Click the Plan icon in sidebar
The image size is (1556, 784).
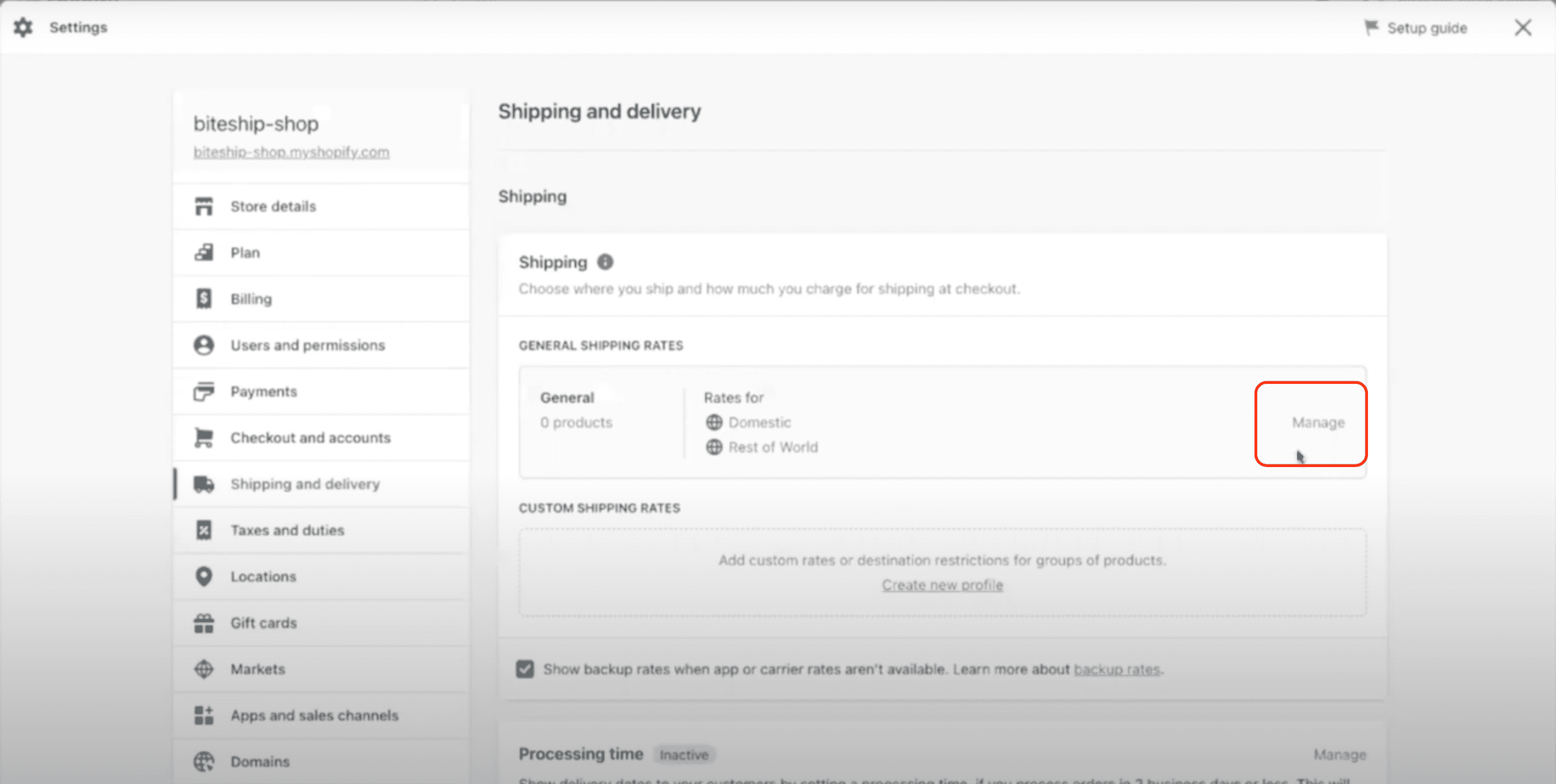pyautogui.click(x=204, y=252)
